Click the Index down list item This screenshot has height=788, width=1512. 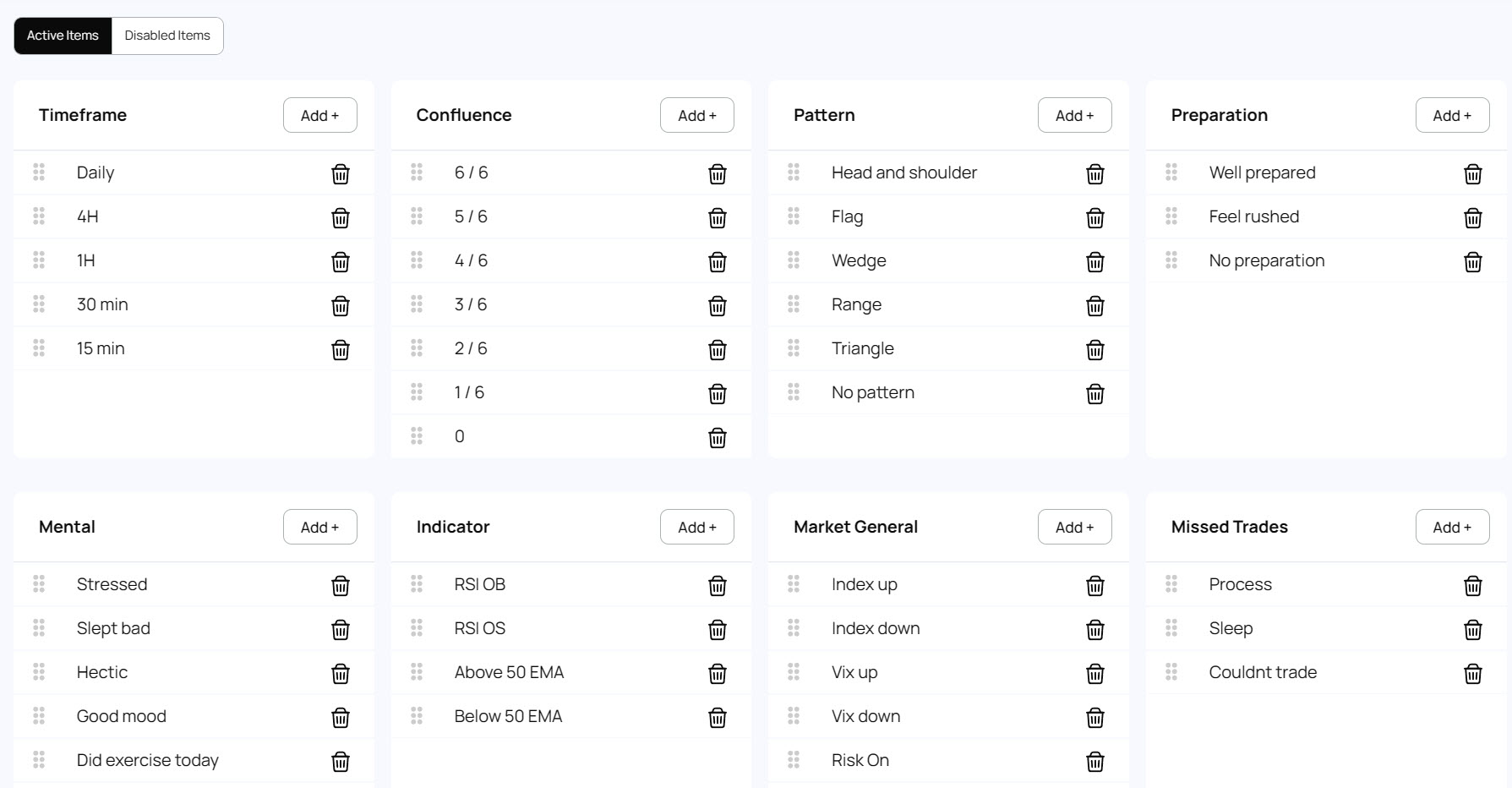(876, 628)
